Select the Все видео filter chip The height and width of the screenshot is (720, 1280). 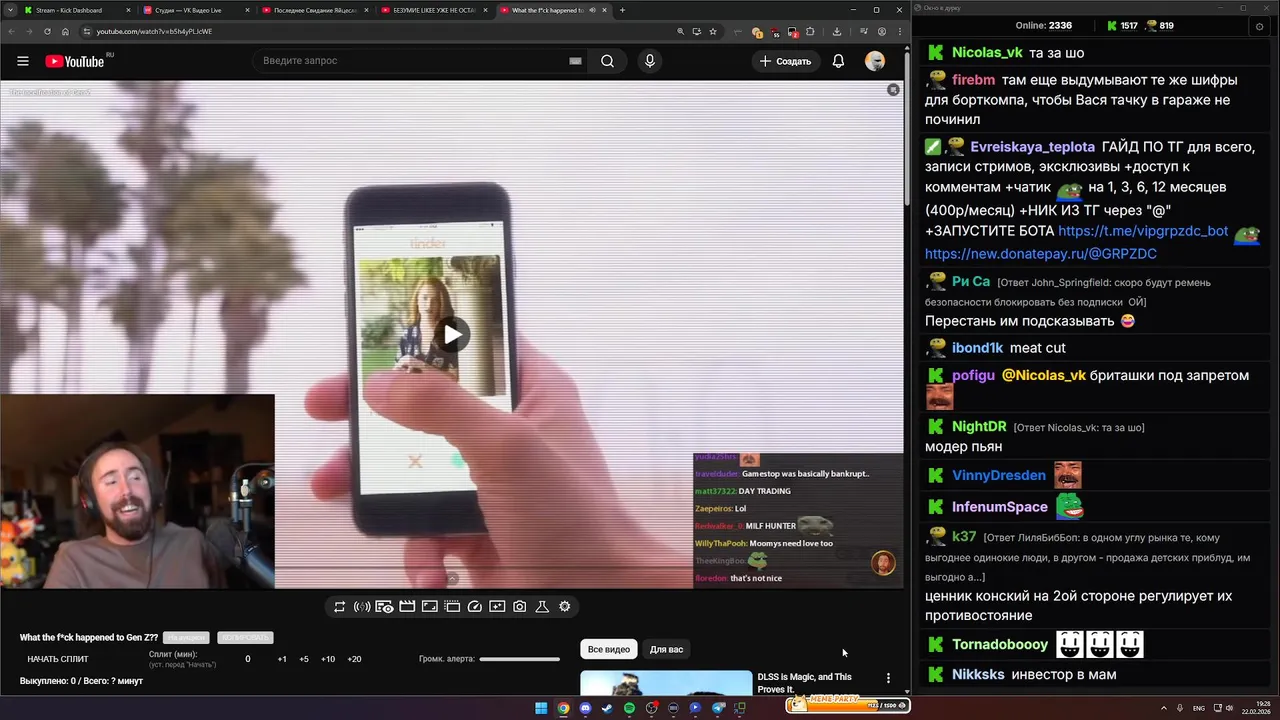pyautogui.click(x=609, y=649)
